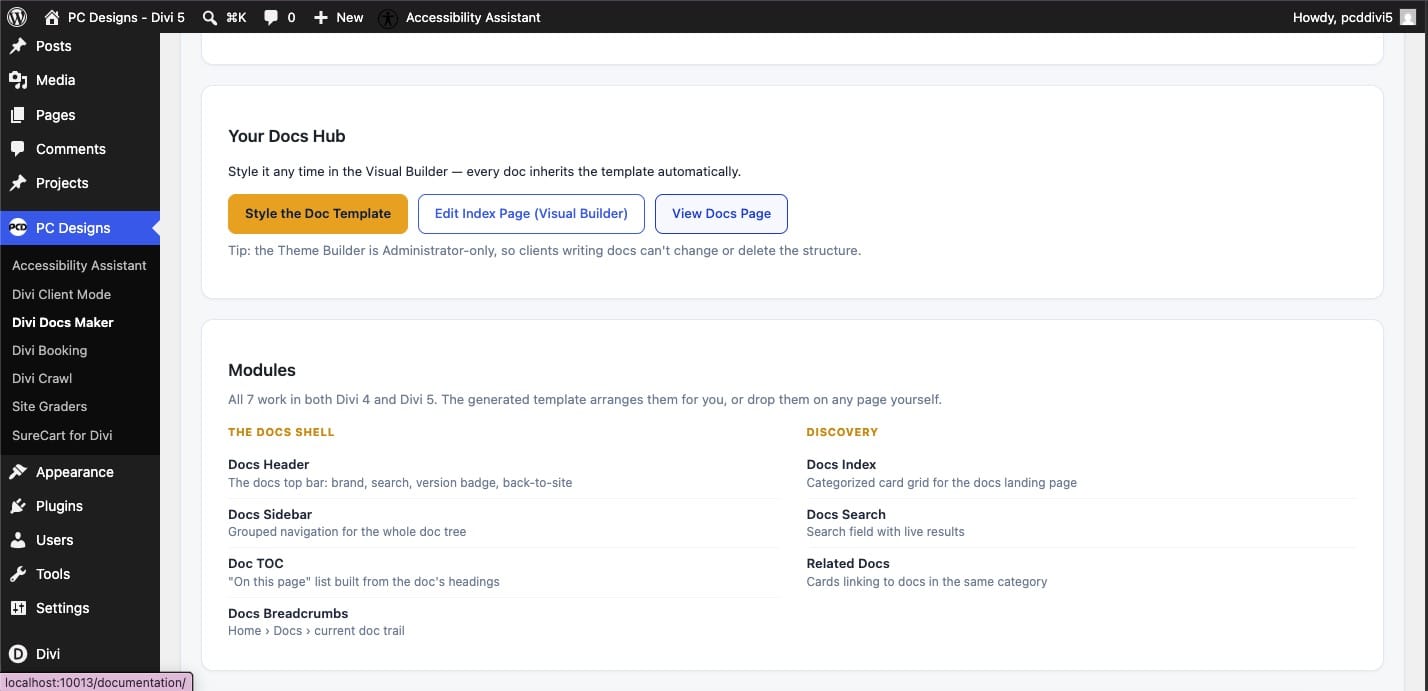Click the Pages icon in sidebar
This screenshot has height=691, width=1428.
pyautogui.click(x=18, y=115)
